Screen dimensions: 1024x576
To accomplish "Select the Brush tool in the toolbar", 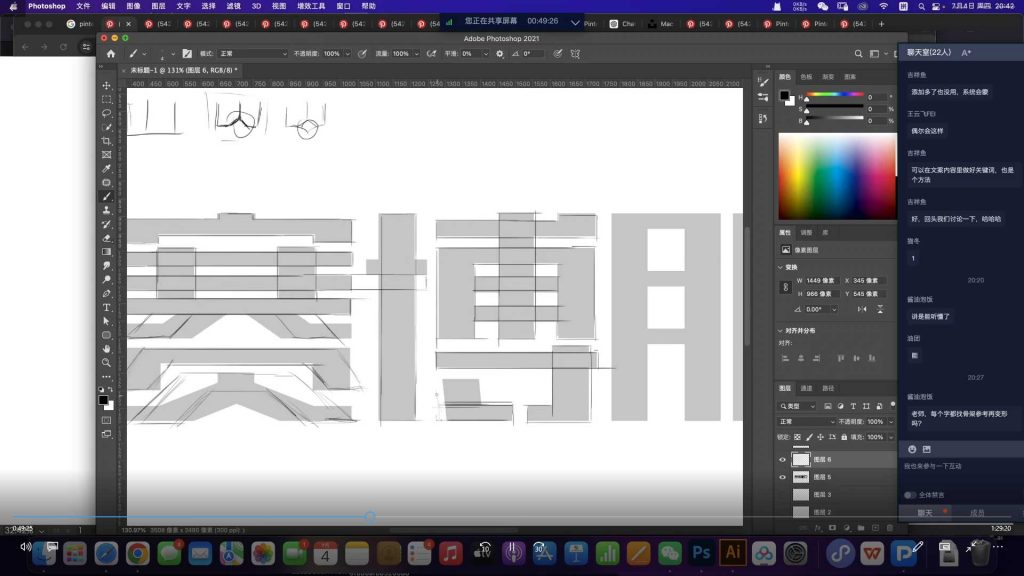I will 106,197.
